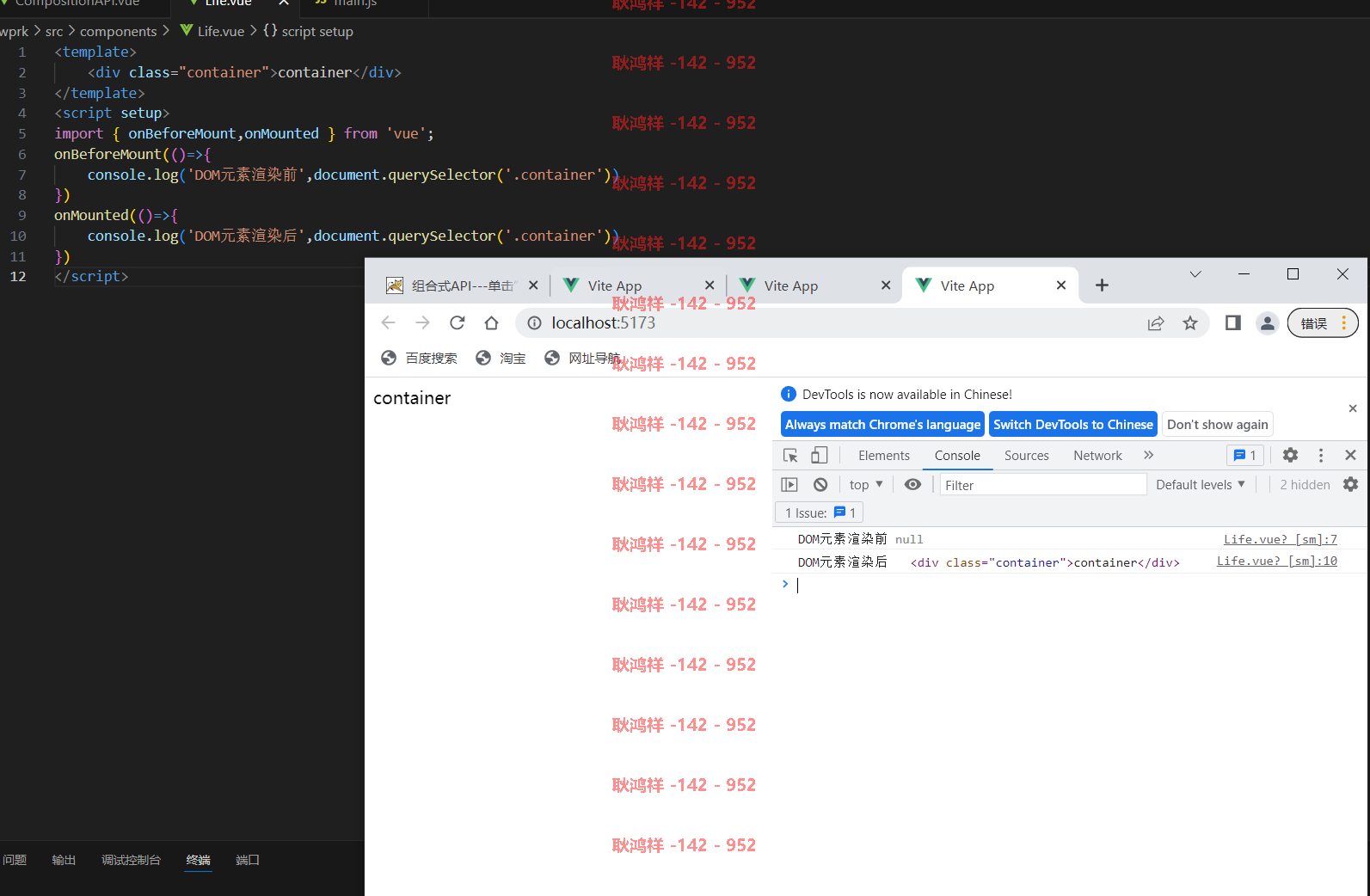
Task: Open DevTools settings gear
Action: (x=1290, y=455)
